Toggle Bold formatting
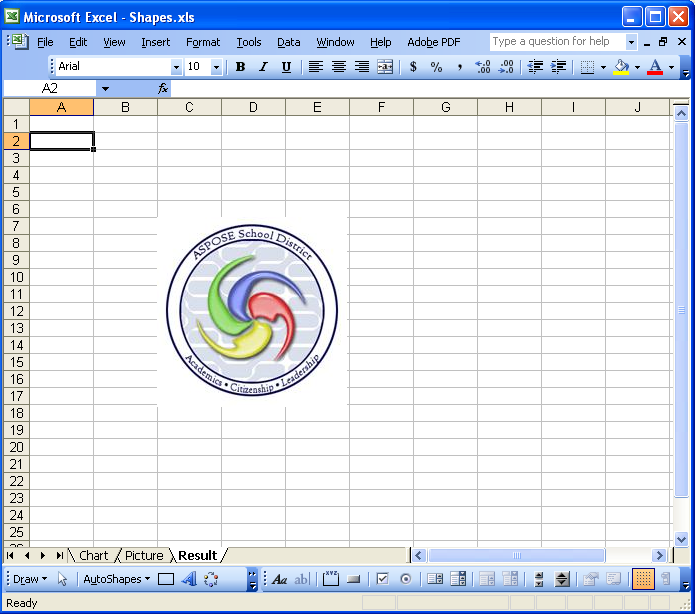Screen dimensions: 695x614 (241, 67)
